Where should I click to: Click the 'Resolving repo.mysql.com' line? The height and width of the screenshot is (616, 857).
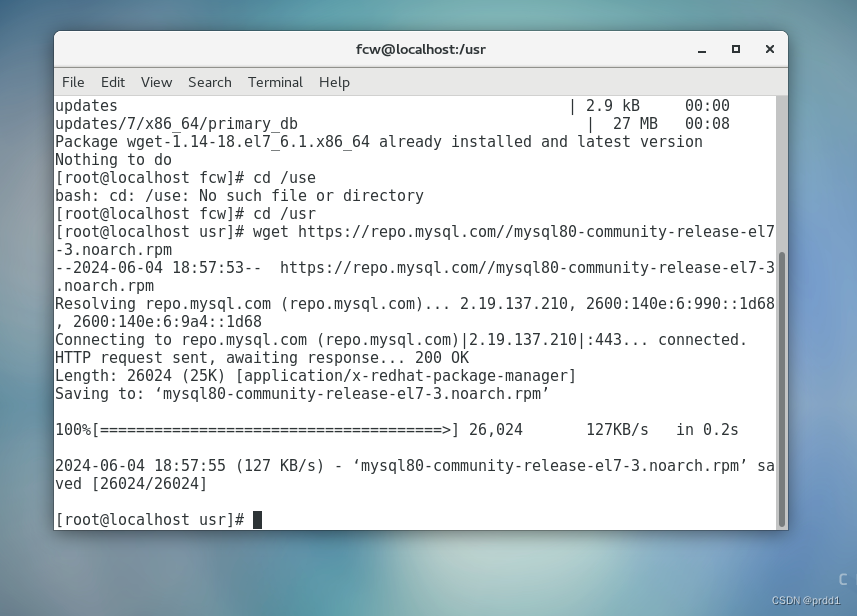415,313
